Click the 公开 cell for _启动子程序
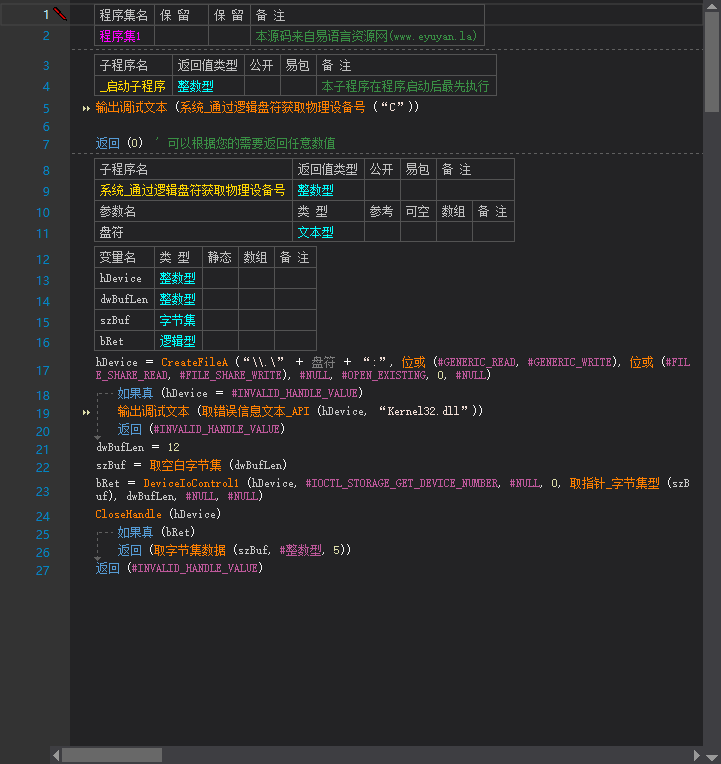 coord(262,86)
